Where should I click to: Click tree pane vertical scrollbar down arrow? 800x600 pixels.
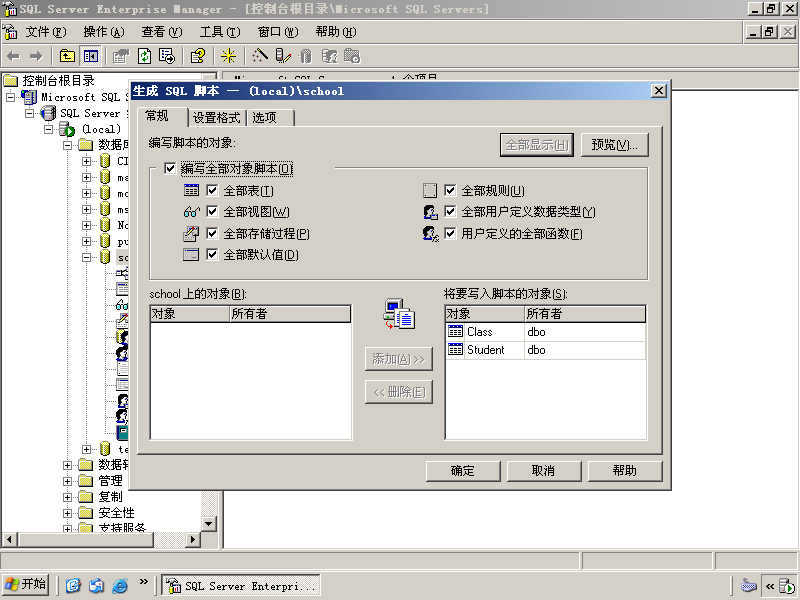pyautogui.click(x=208, y=524)
